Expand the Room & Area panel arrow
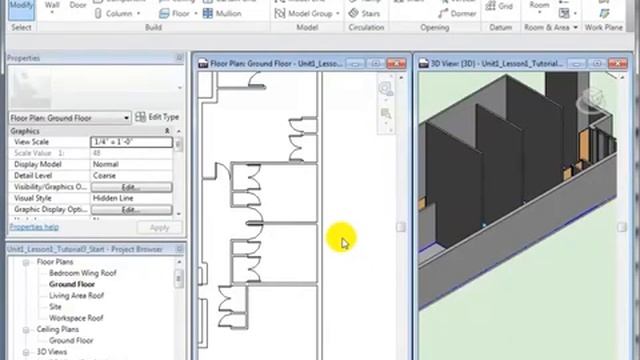The image size is (640, 360). [x=576, y=27]
